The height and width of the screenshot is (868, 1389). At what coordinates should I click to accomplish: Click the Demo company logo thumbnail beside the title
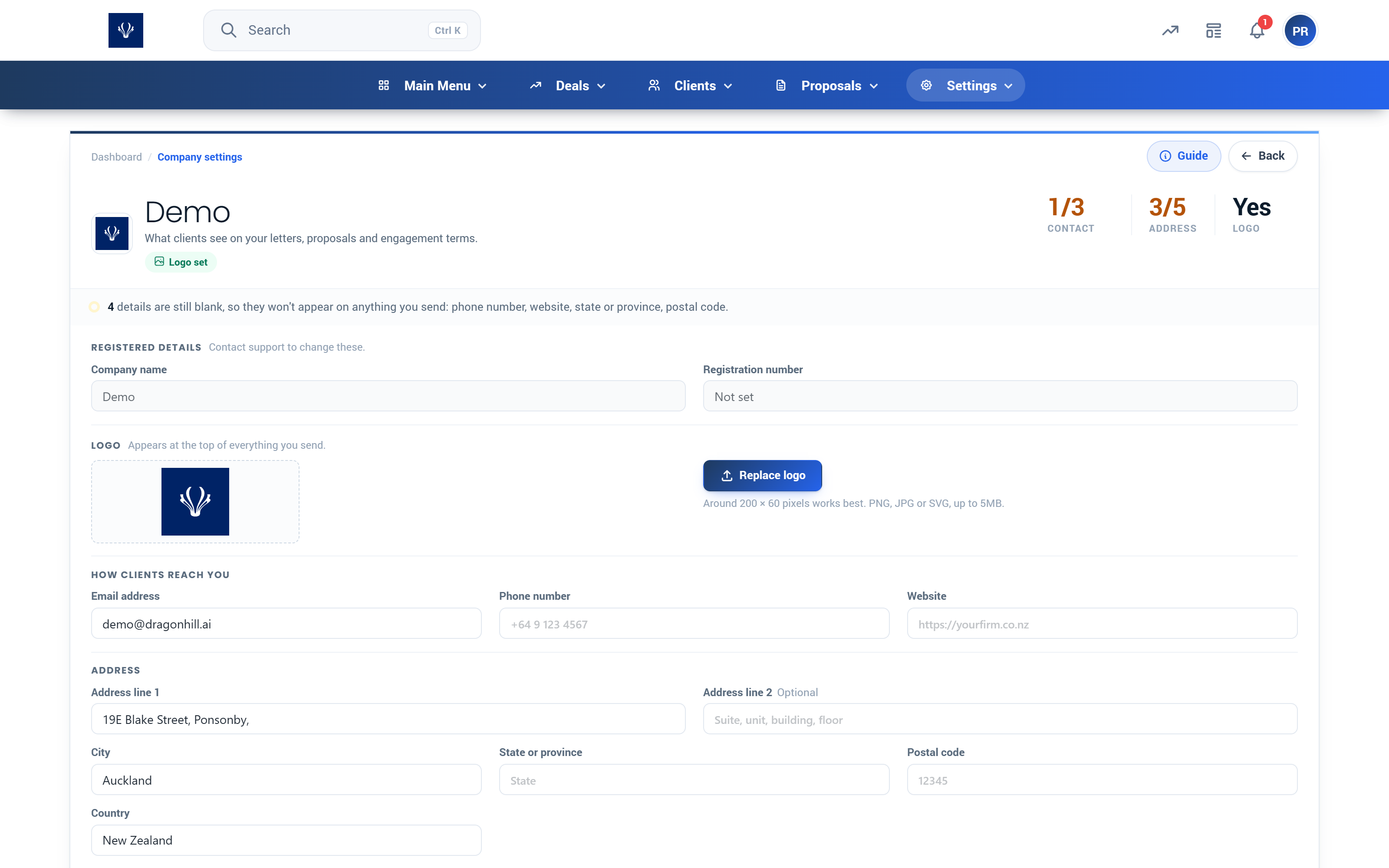112,233
